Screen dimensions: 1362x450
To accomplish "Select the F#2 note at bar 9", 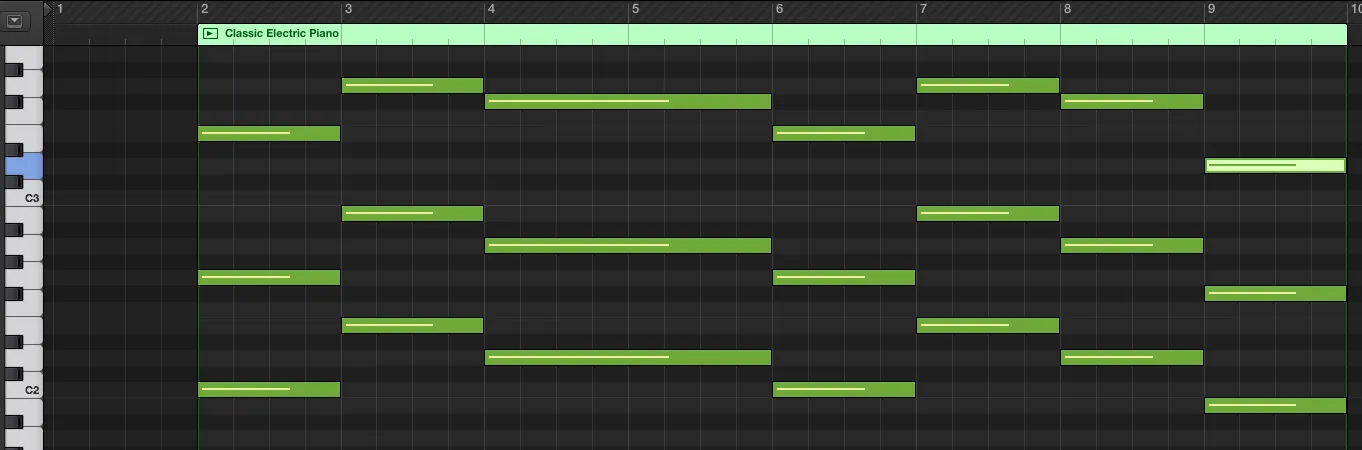I will (x=1275, y=293).
